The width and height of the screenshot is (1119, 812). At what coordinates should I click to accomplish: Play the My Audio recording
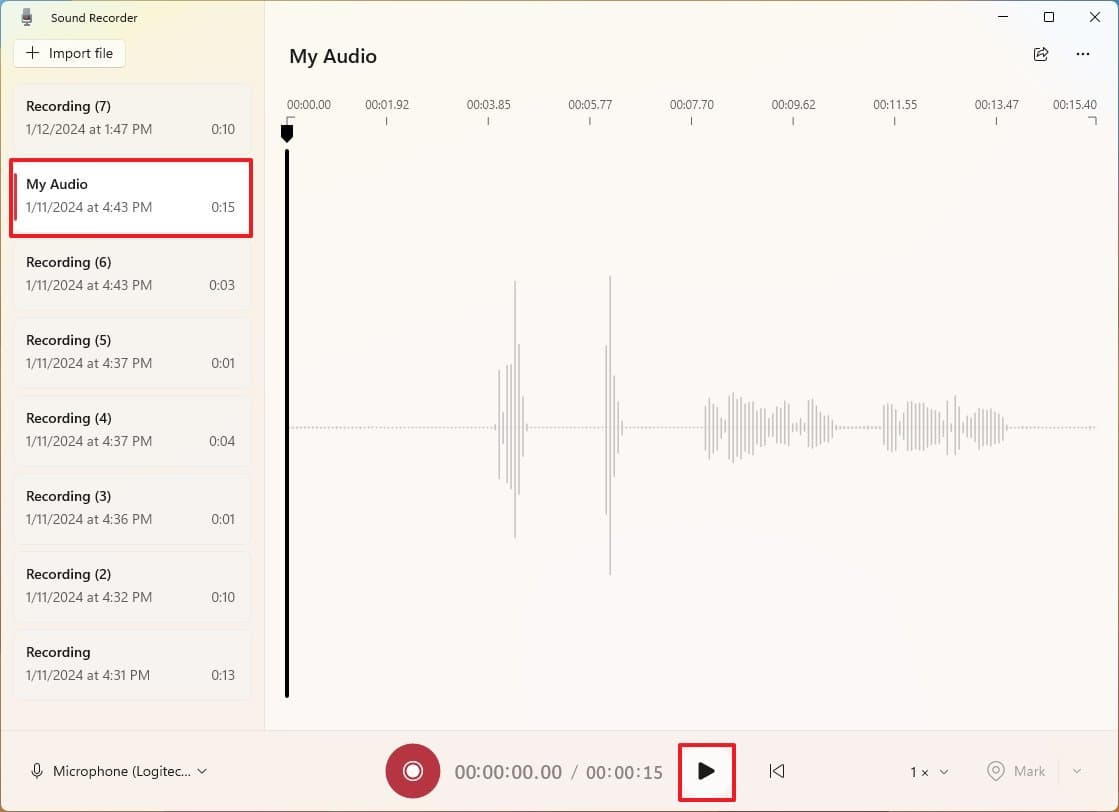pos(706,771)
